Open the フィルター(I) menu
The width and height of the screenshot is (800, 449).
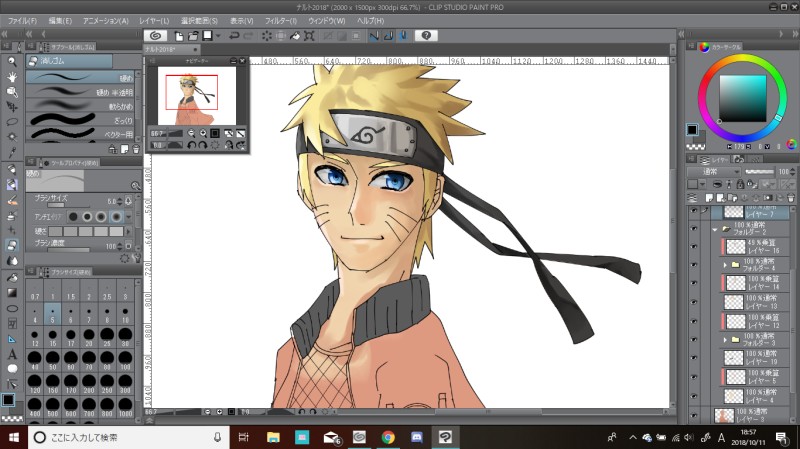(x=281, y=21)
